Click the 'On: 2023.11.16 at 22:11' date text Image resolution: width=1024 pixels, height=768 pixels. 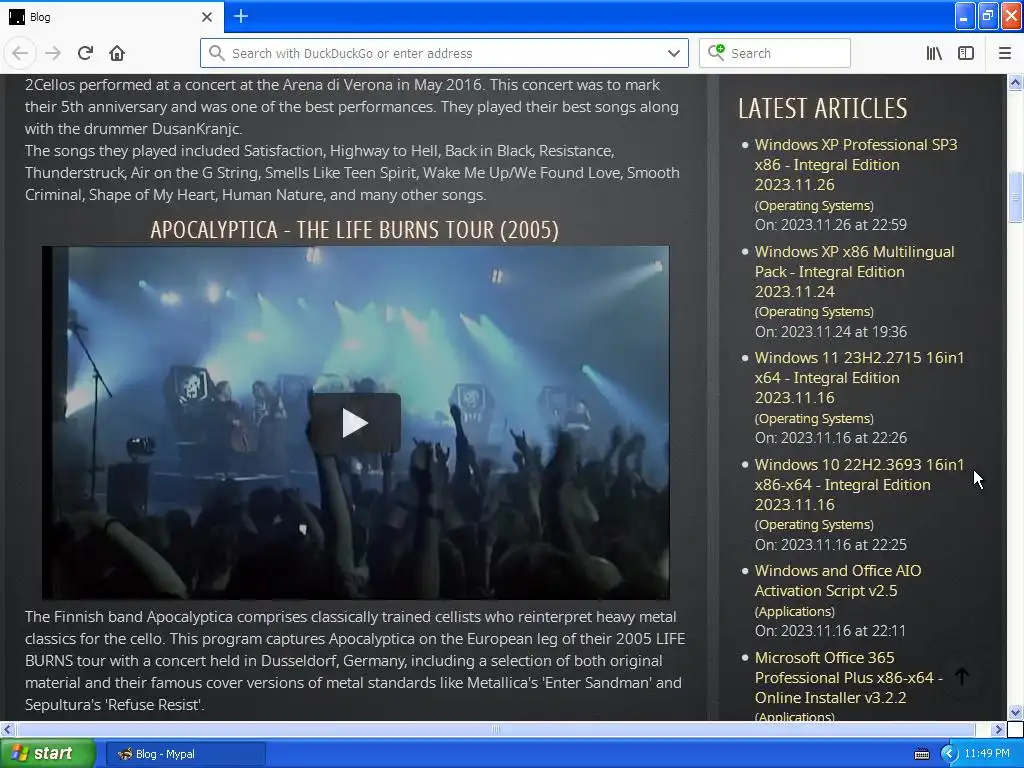[830, 631]
